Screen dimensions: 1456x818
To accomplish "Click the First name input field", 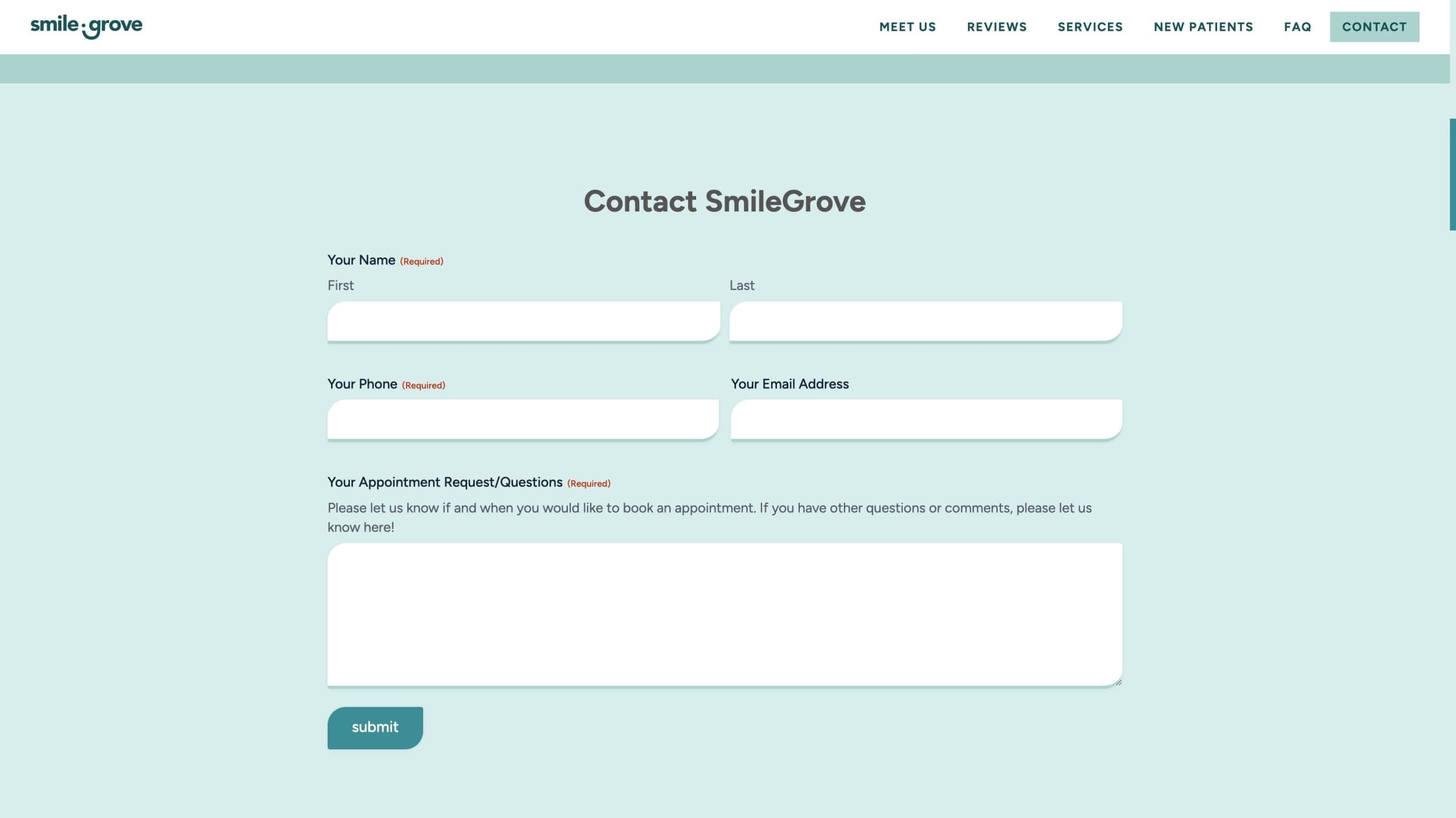I will [524, 320].
